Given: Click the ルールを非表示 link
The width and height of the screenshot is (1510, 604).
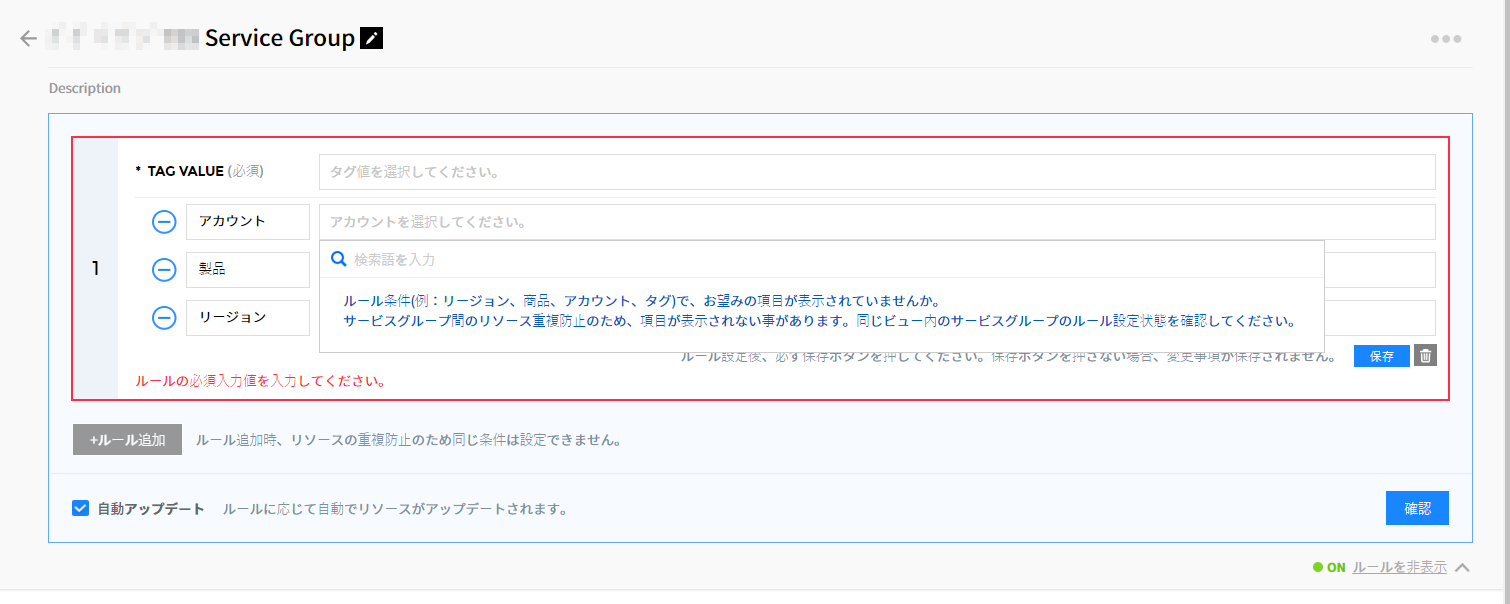Looking at the screenshot, I should (x=1399, y=567).
